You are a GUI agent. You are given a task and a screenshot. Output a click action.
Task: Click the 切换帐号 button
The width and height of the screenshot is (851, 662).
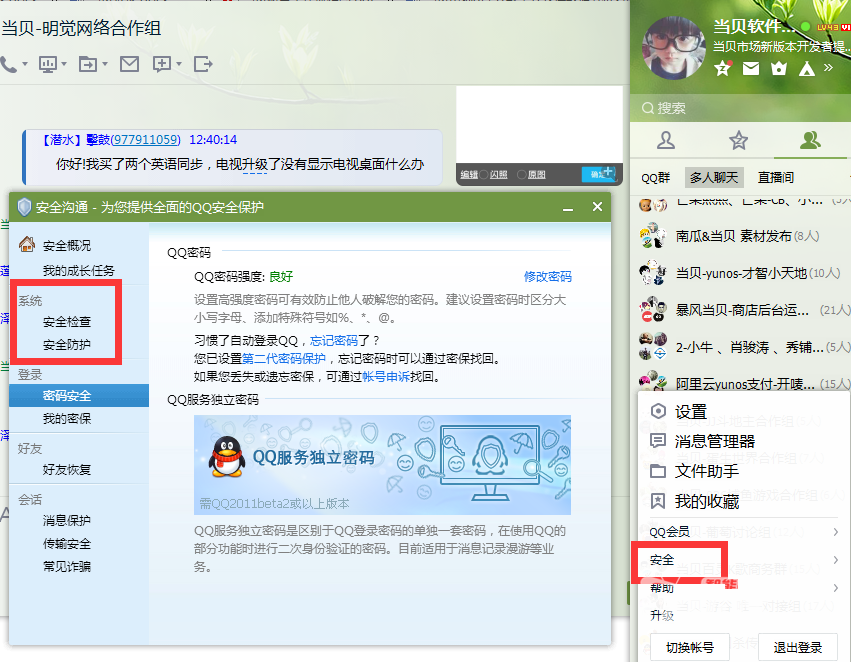(x=690, y=647)
